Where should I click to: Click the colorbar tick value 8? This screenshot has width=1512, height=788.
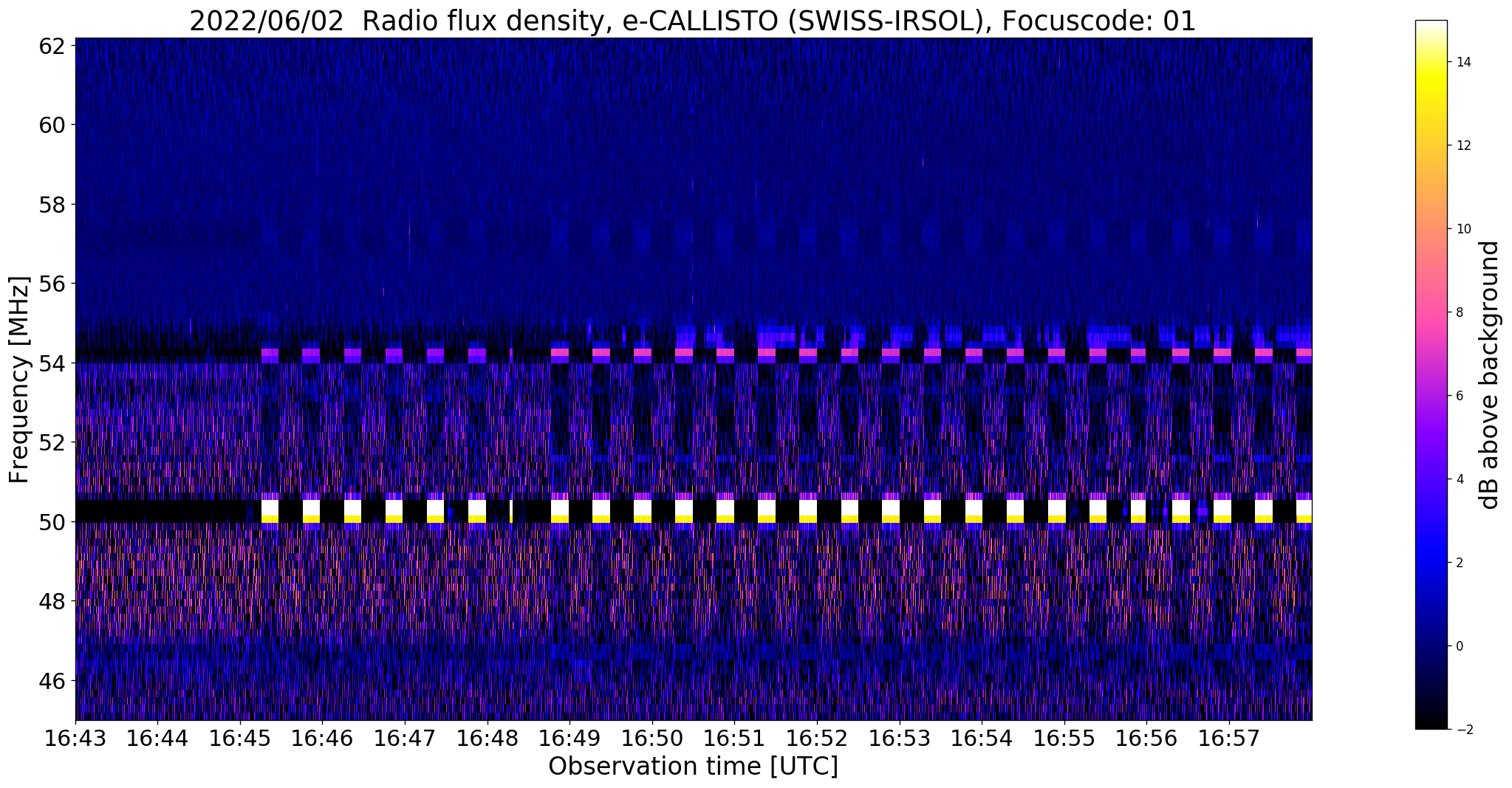1459,312
